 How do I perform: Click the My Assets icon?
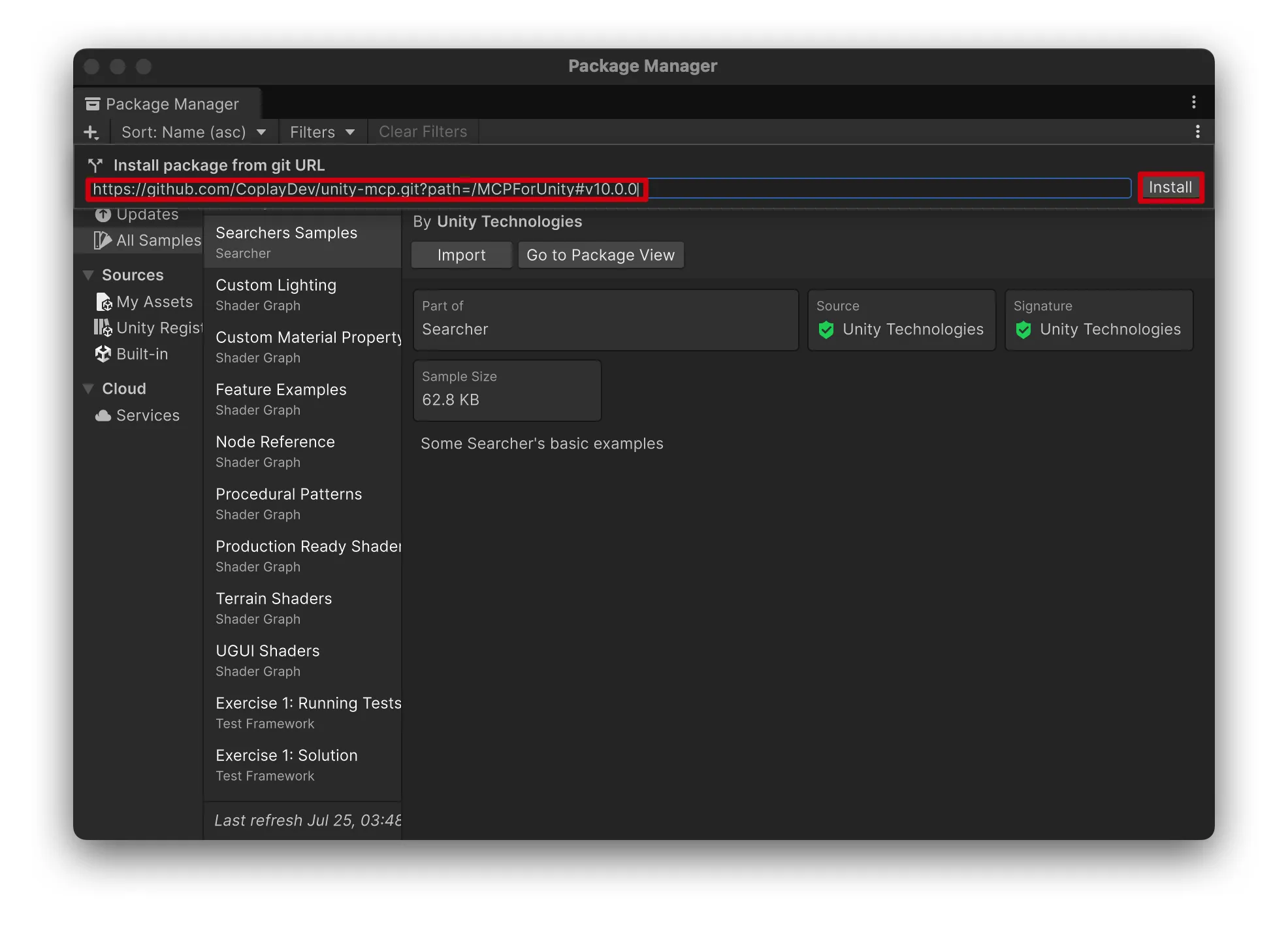105,302
